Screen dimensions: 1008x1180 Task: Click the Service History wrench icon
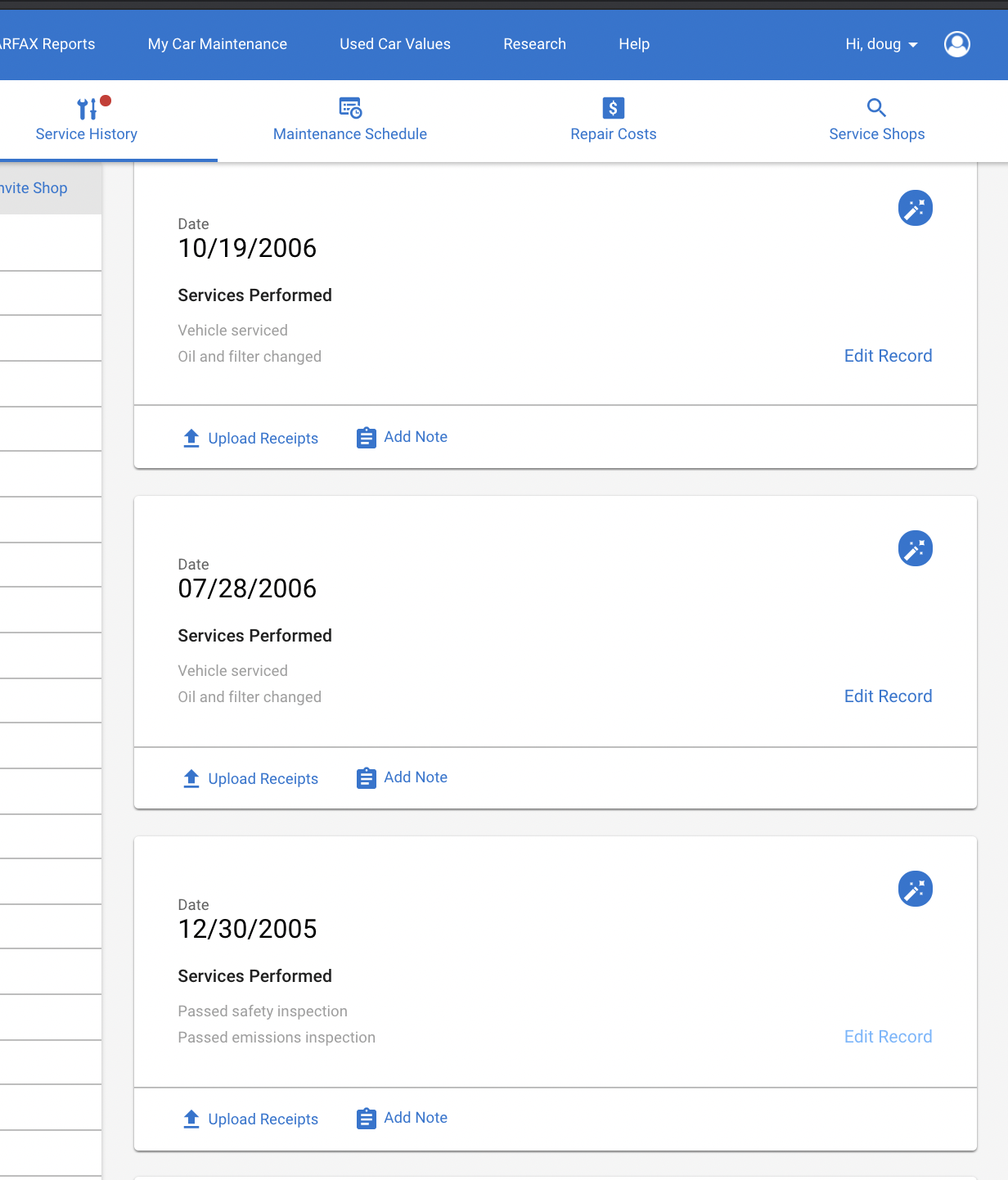pos(88,109)
